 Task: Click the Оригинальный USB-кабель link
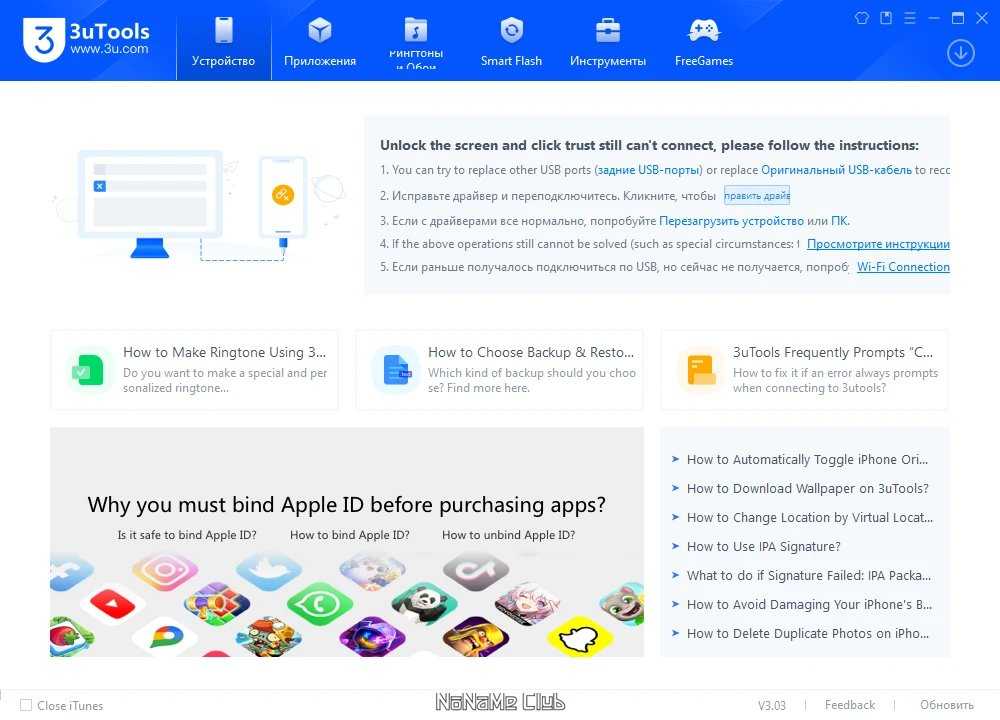coord(836,170)
